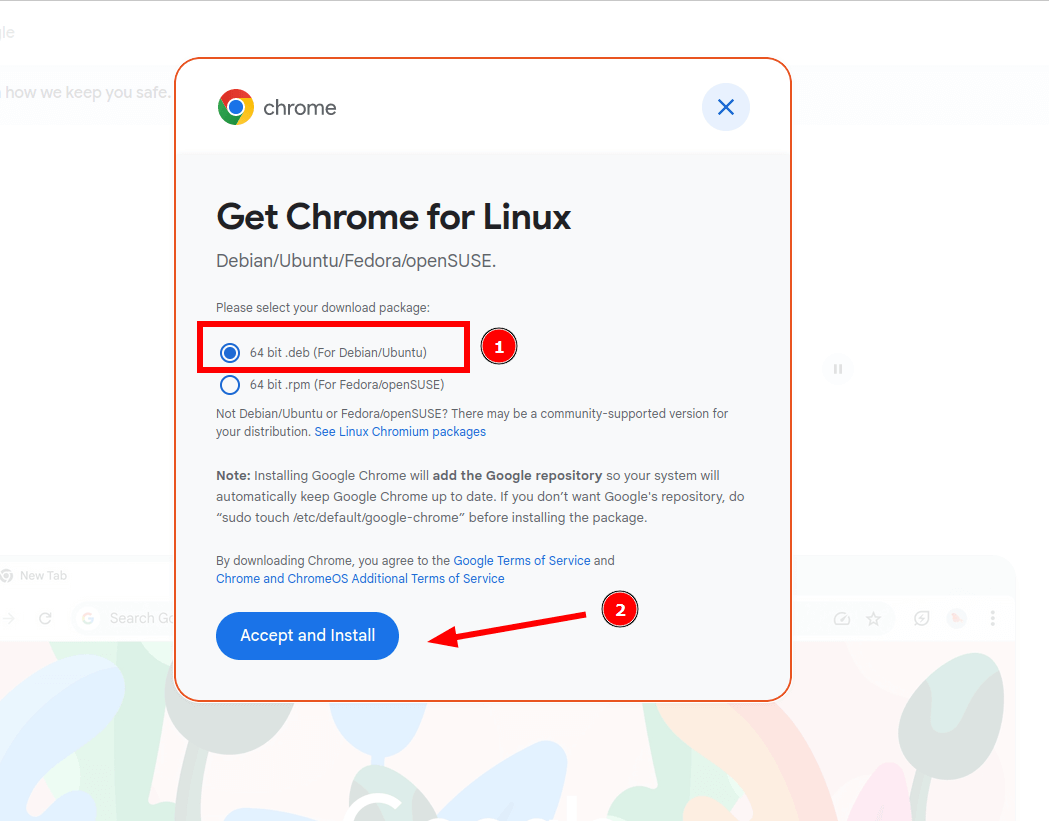Open the three-dot Chrome menu
1049x821 pixels.
pyautogui.click(x=993, y=618)
